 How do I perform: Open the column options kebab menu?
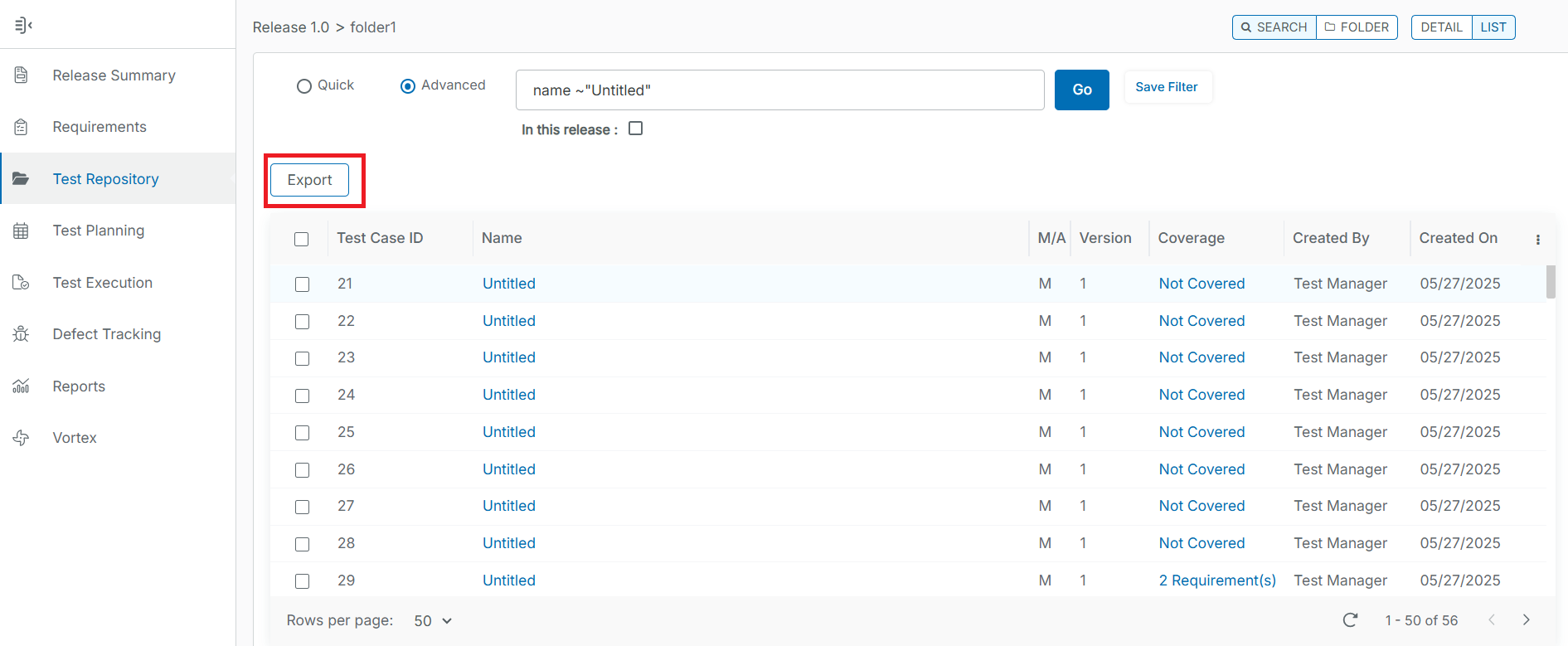pos(1538,240)
